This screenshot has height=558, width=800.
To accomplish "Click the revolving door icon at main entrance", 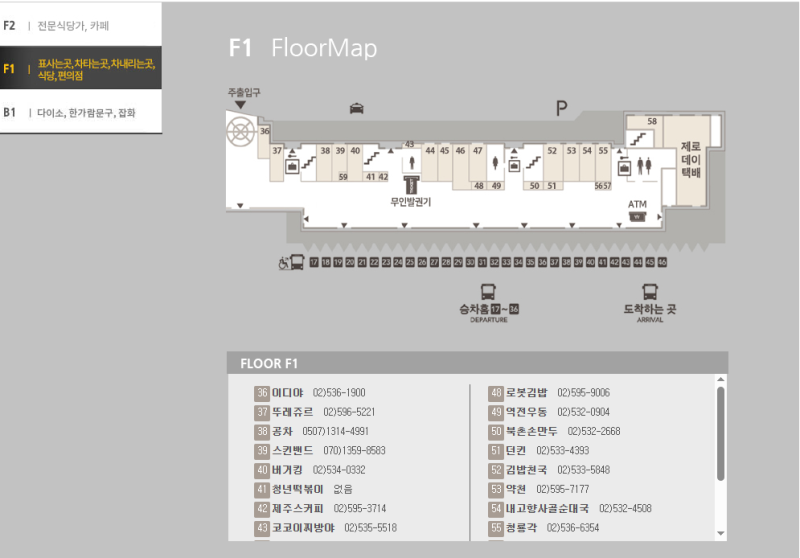I will [x=241, y=132].
